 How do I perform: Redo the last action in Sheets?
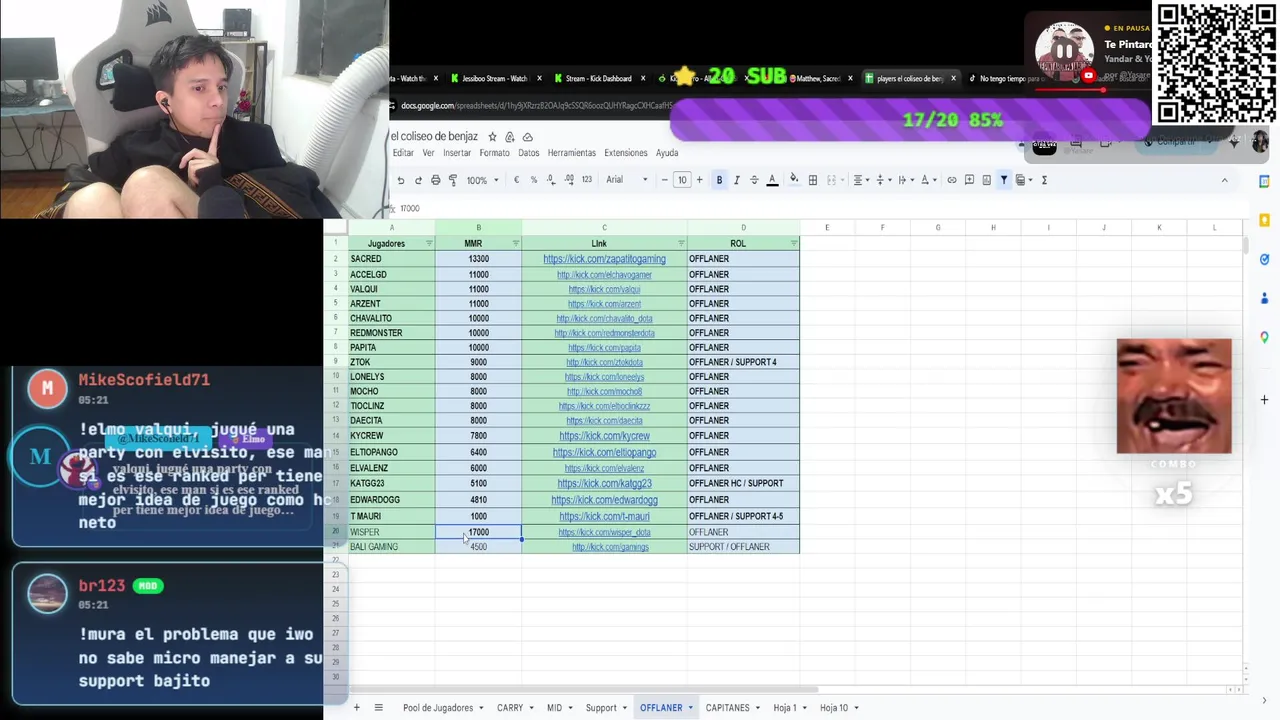418,180
